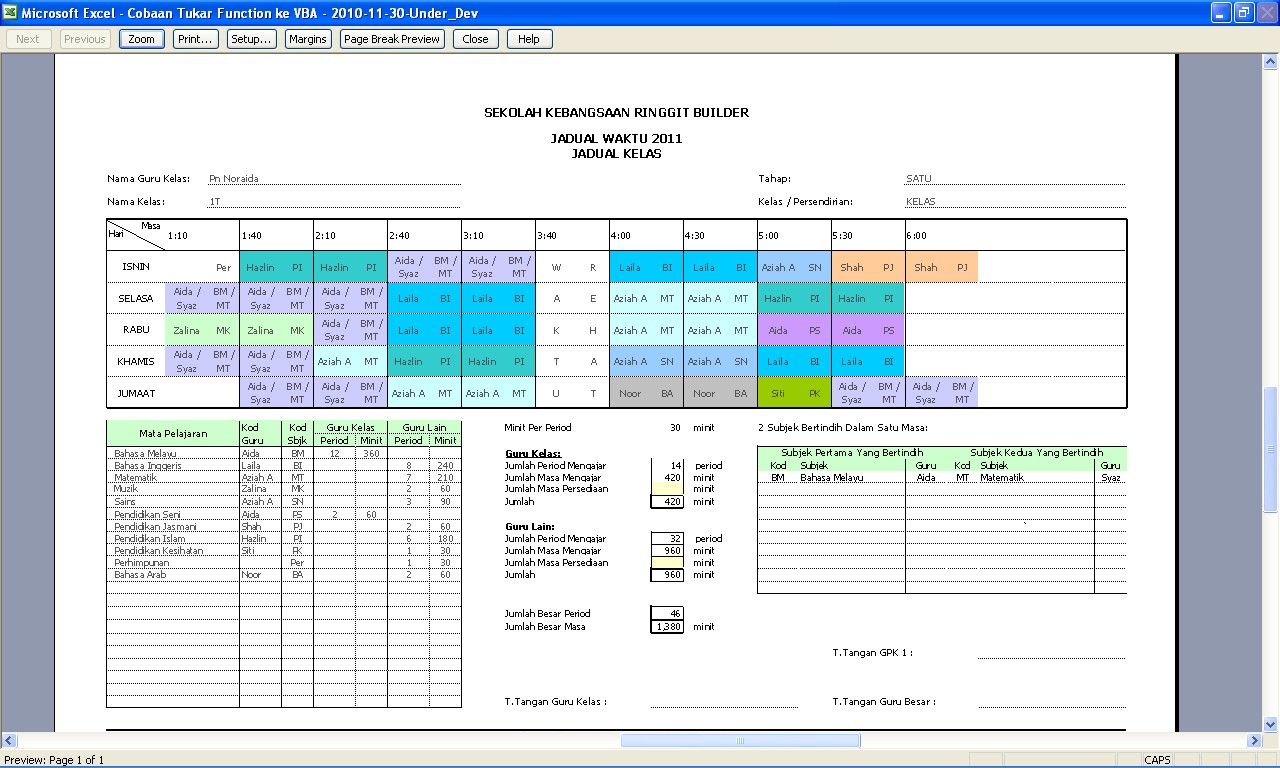The image size is (1280, 768).
Task: Click the green Siti PK timetable cell
Action: coord(794,393)
